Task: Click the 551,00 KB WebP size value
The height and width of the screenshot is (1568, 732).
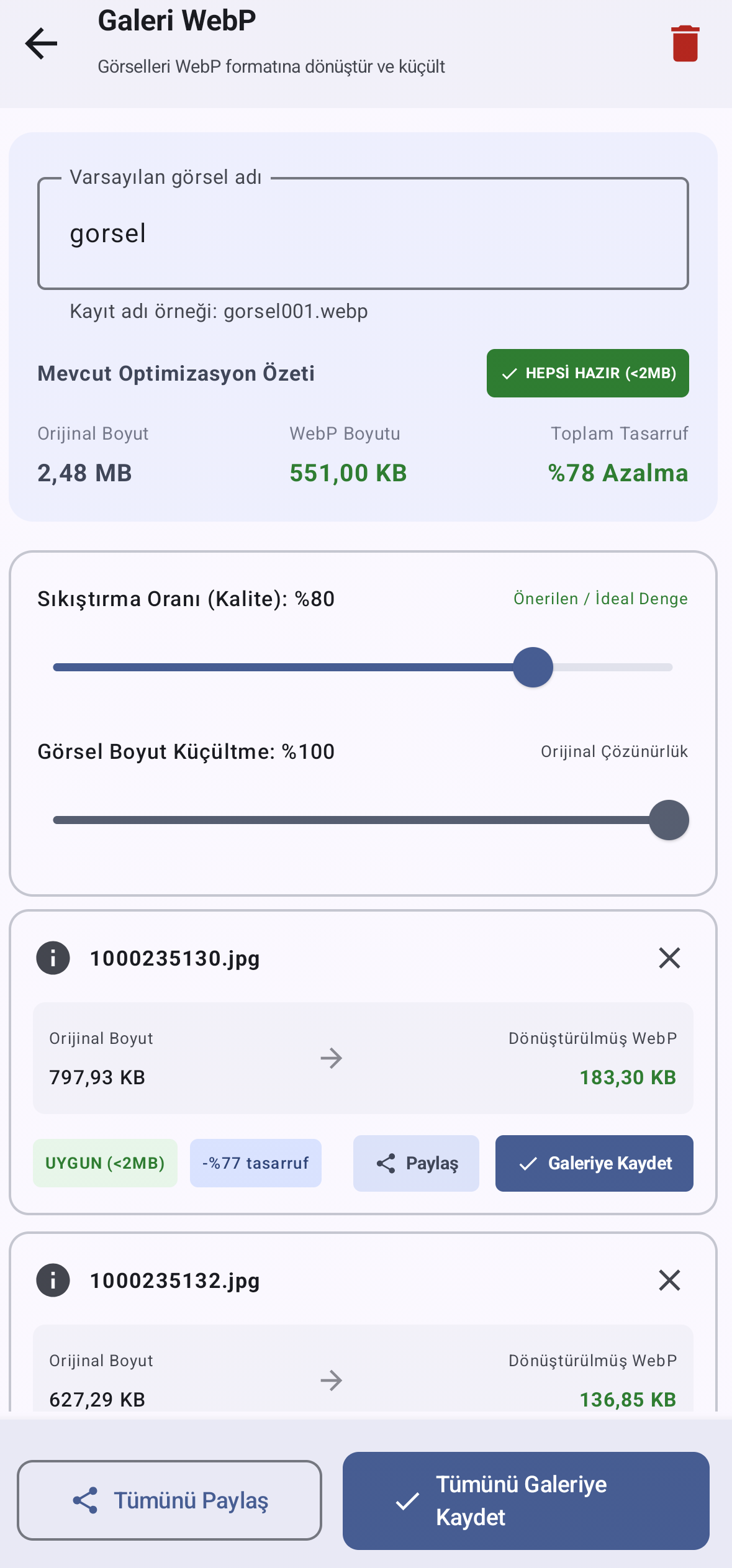Action: tap(348, 473)
